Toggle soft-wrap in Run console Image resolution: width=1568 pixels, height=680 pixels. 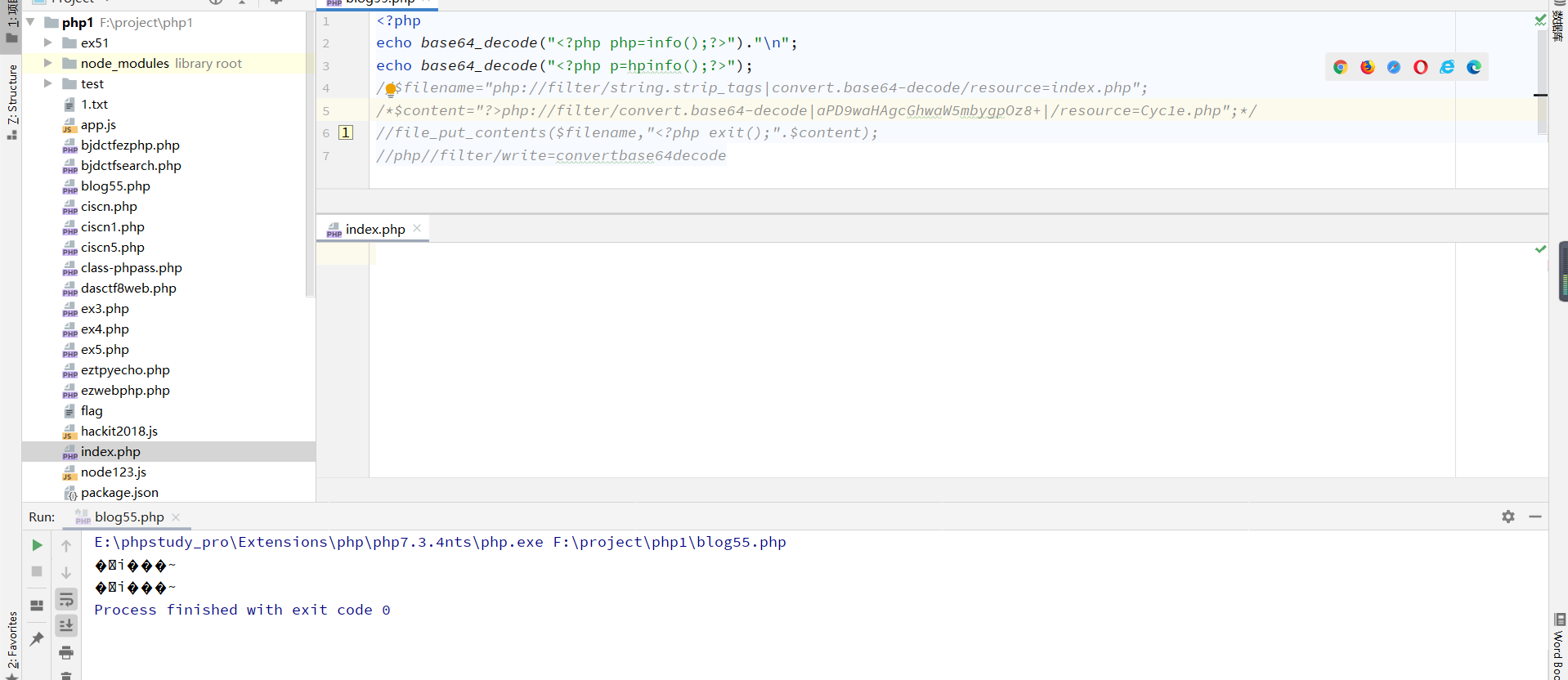66,599
